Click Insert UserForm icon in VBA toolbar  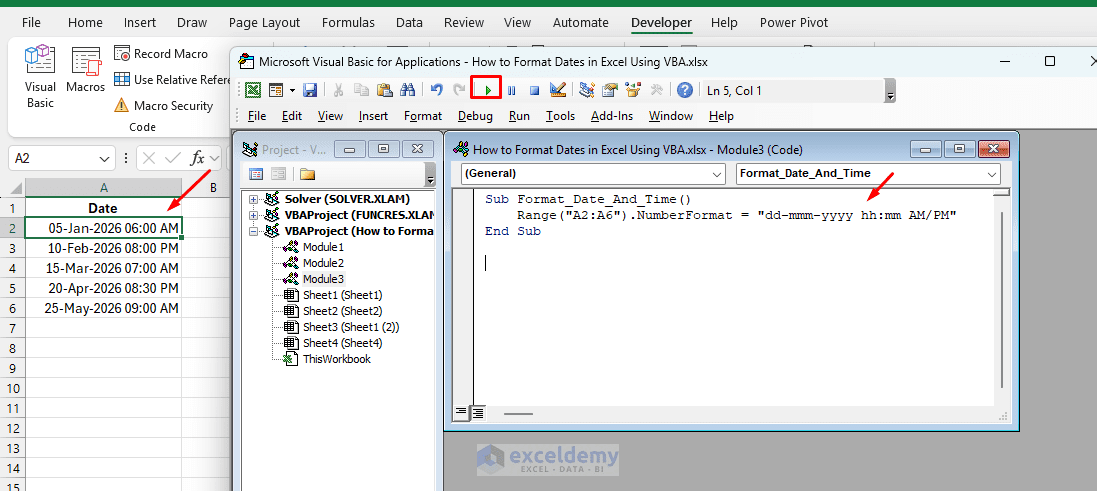click(276, 90)
